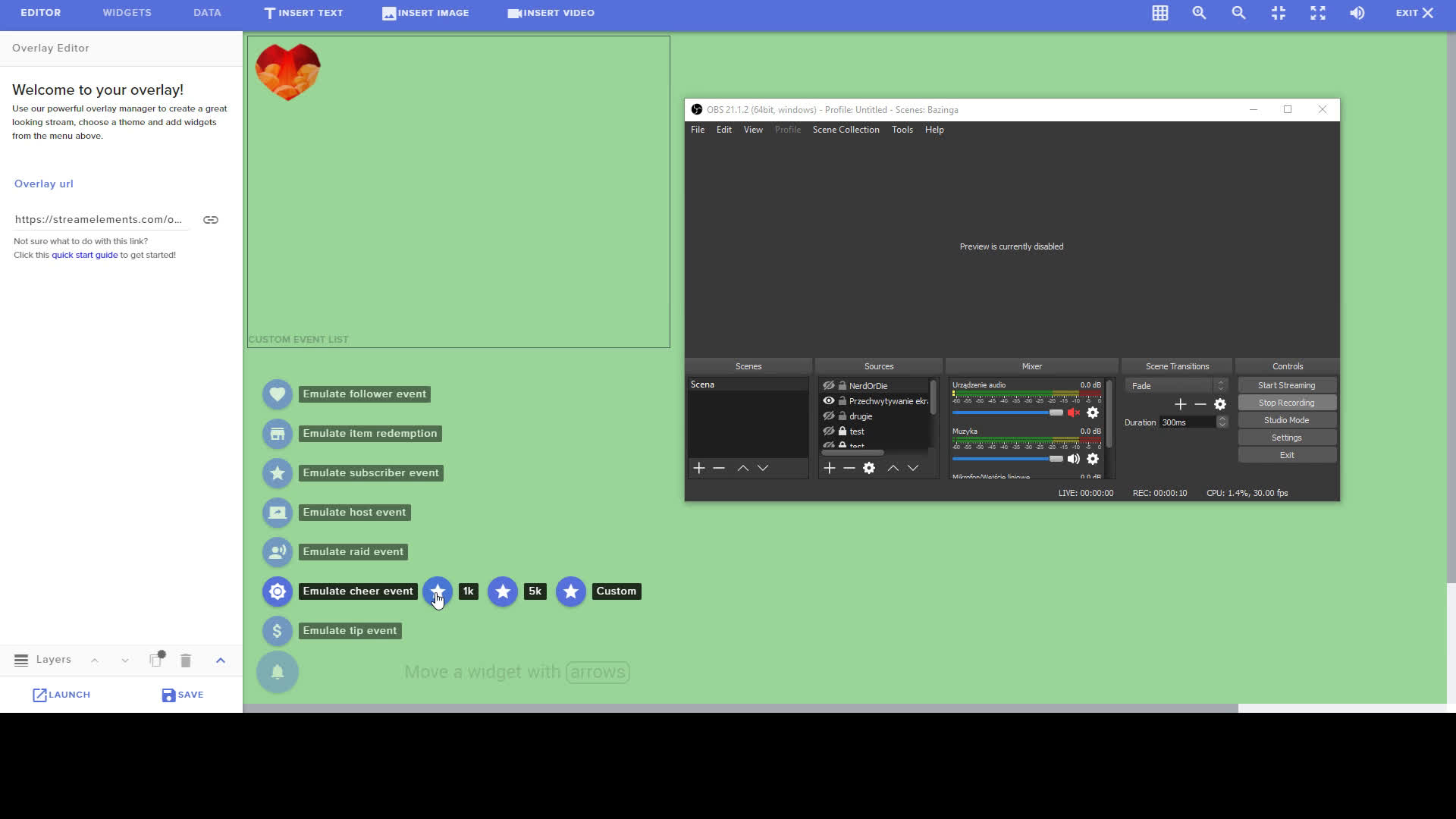1456x819 pixels.
Task: Open the Fade transition dropdown in OBS
Action: click(1176, 386)
